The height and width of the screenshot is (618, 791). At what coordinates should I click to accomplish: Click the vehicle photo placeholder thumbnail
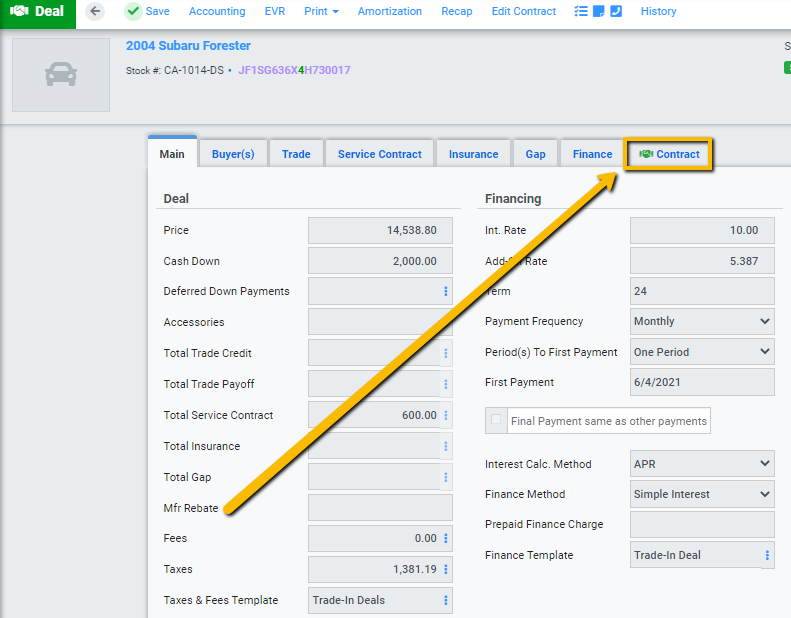[x=61, y=75]
